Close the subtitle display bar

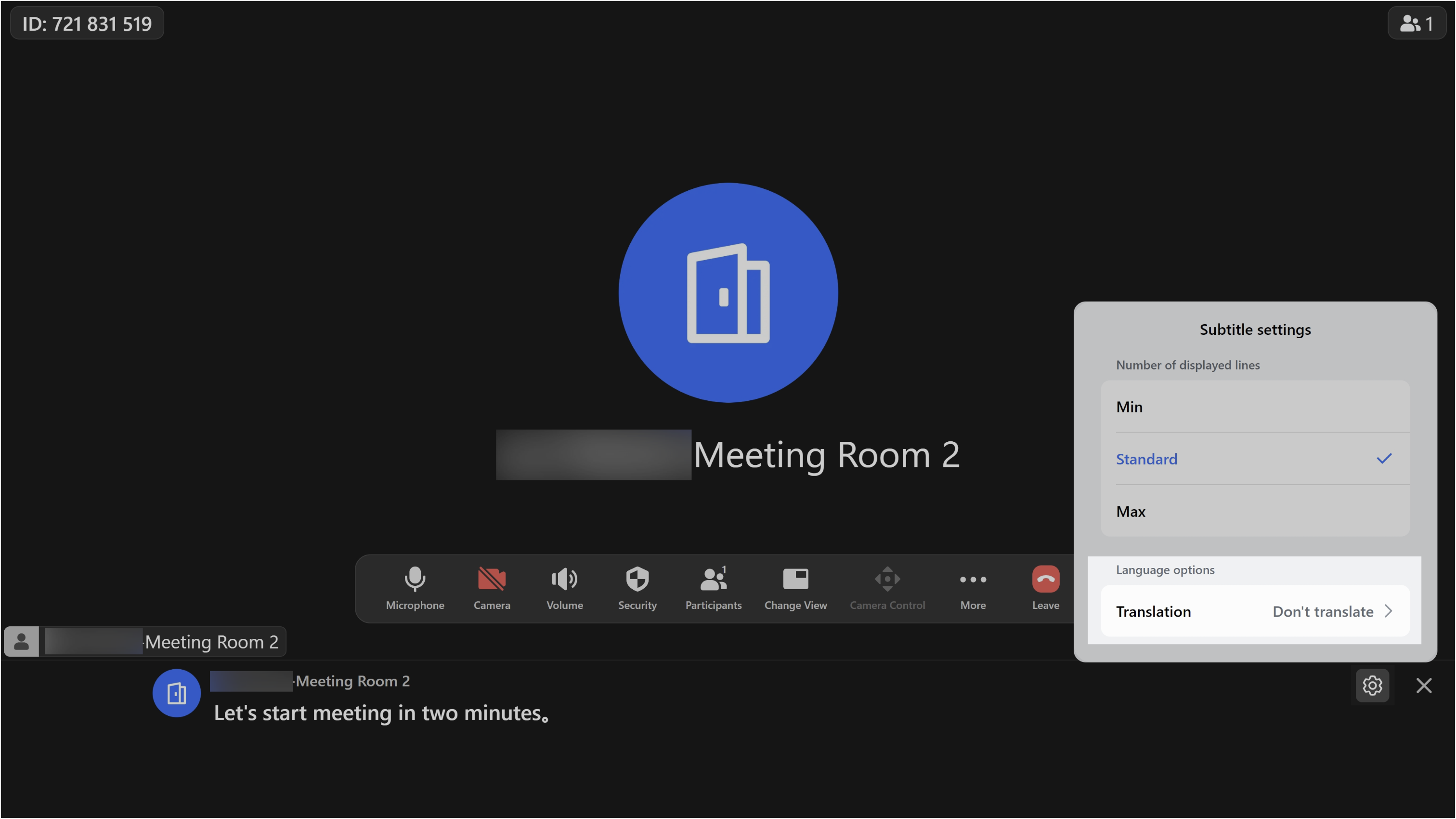coord(1424,686)
